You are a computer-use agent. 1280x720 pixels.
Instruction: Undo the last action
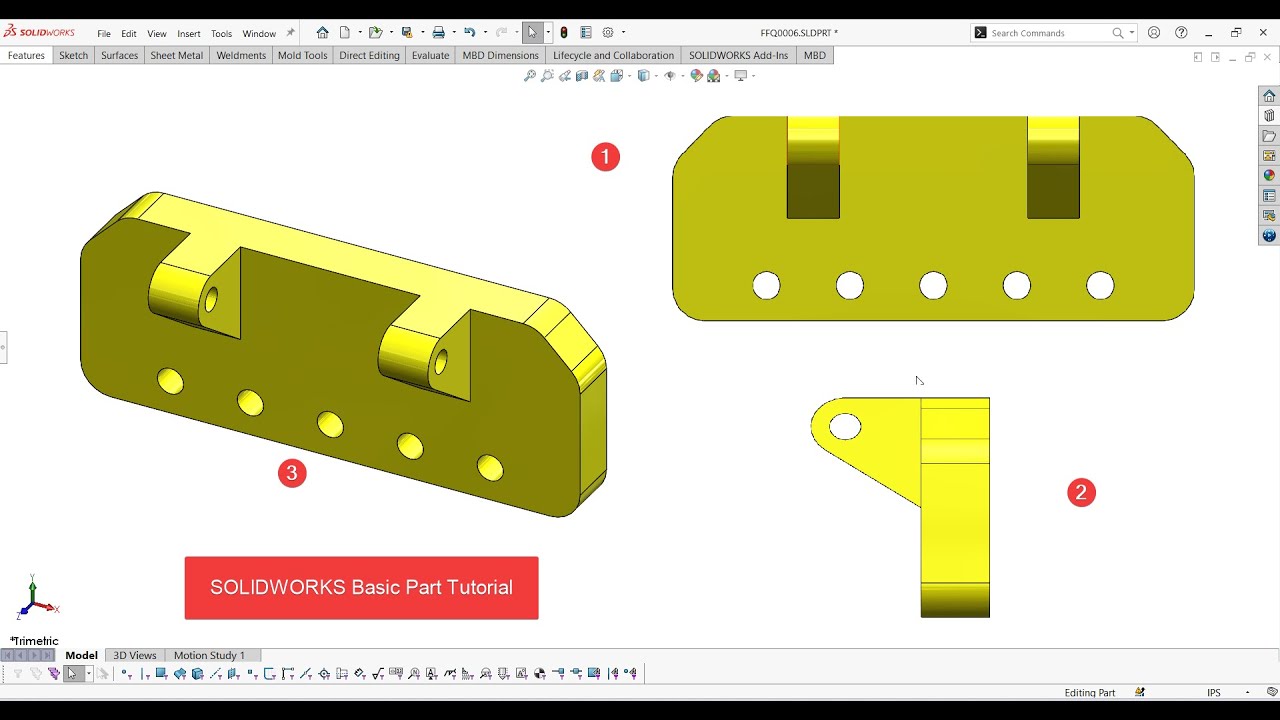[469, 33]
